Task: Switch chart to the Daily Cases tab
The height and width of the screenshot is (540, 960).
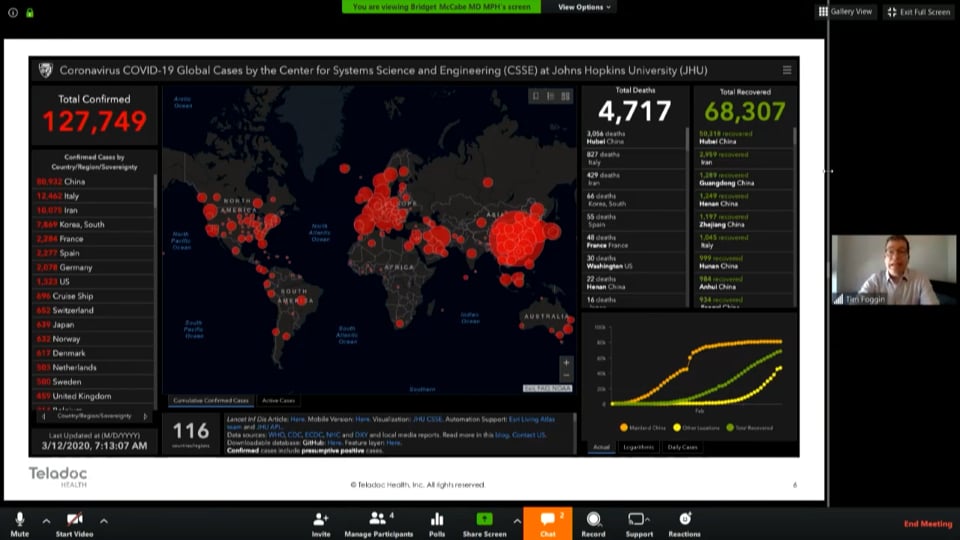Action: click(682, 447)
